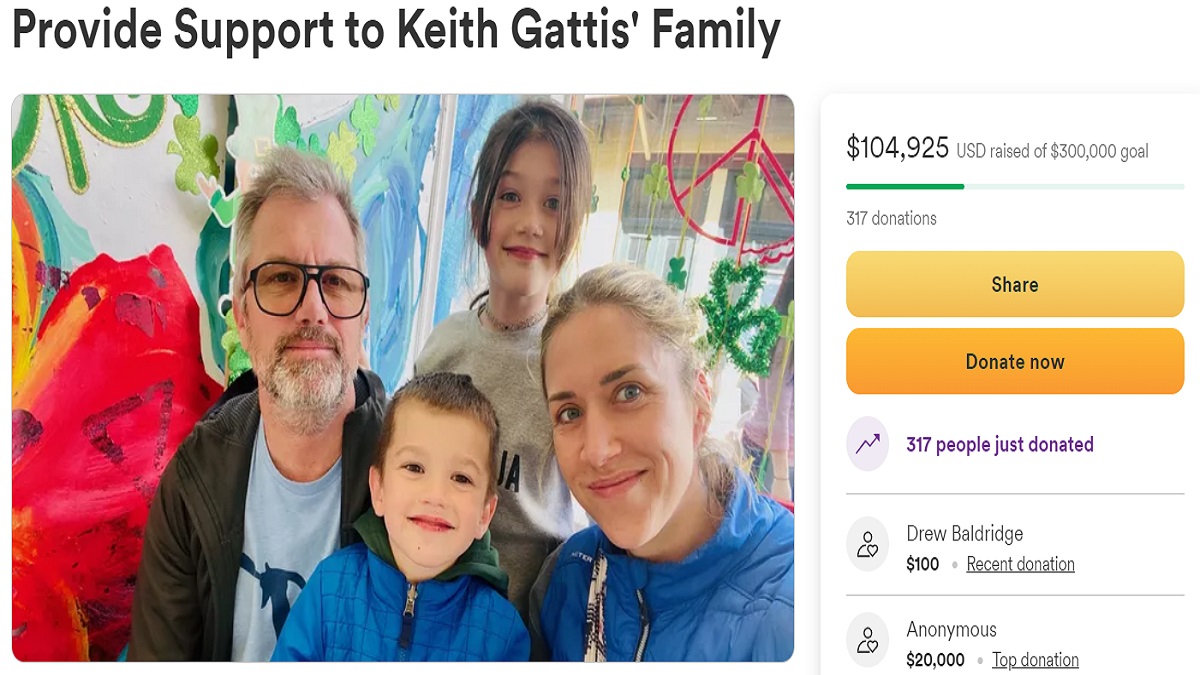Select the Anonymous donor name
The width and height of the screenshot is (1200, 675).
click(951, 629)
